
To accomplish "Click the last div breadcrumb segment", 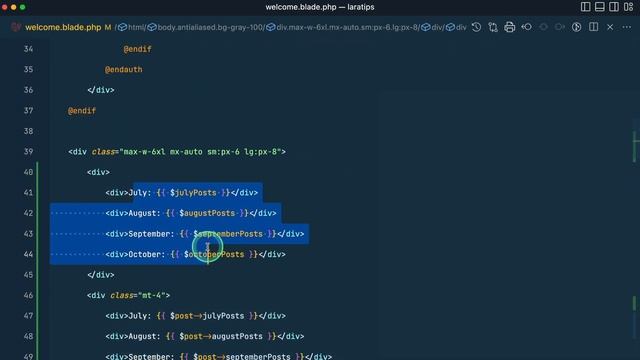I will pyautogui.click(x=461, y=27).
